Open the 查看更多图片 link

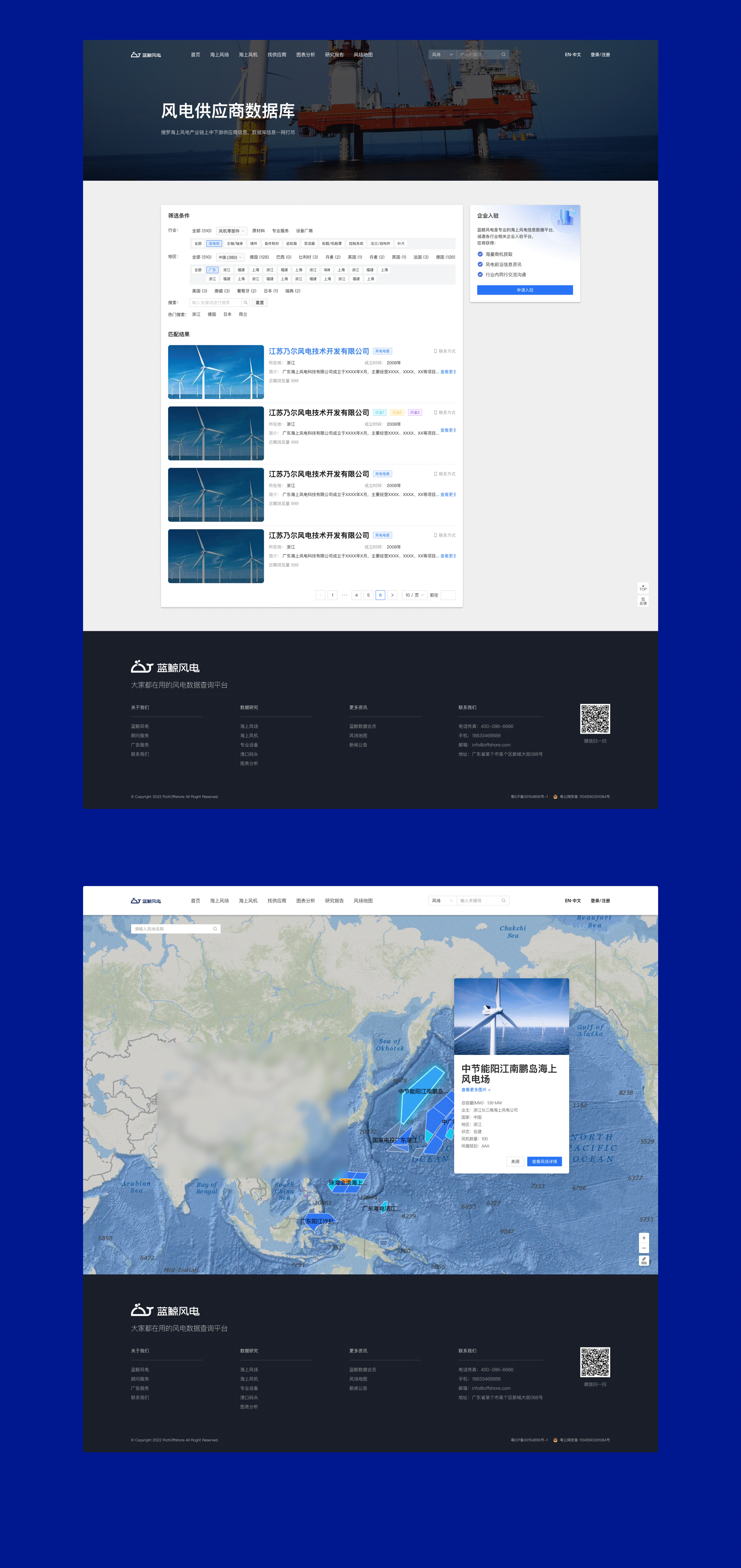pyautogui.click(x=476, y=1090)
